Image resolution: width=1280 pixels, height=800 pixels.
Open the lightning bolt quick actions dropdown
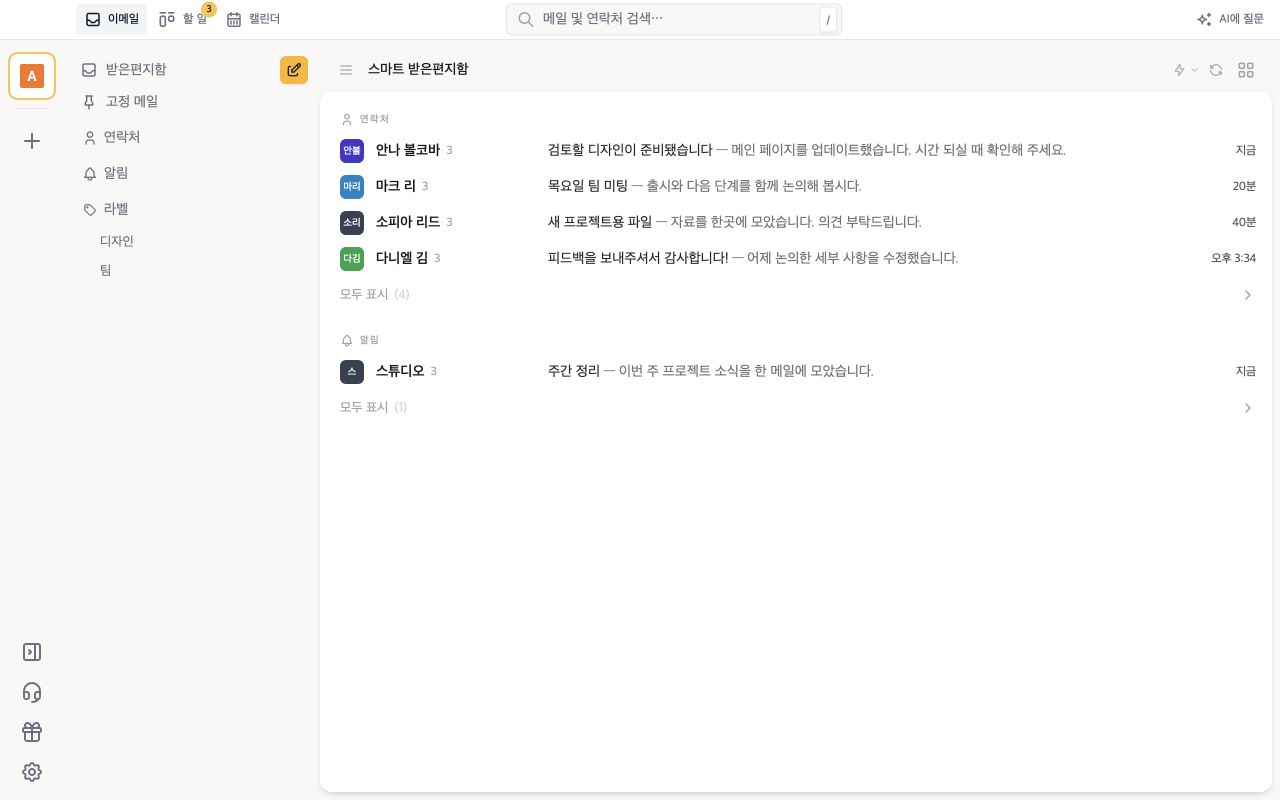[1185, 70]
